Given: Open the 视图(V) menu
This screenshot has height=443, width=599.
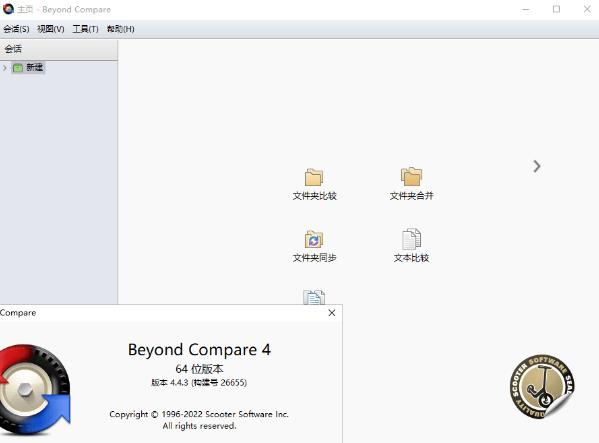Looking at the screenshot, I should [50, 29].
